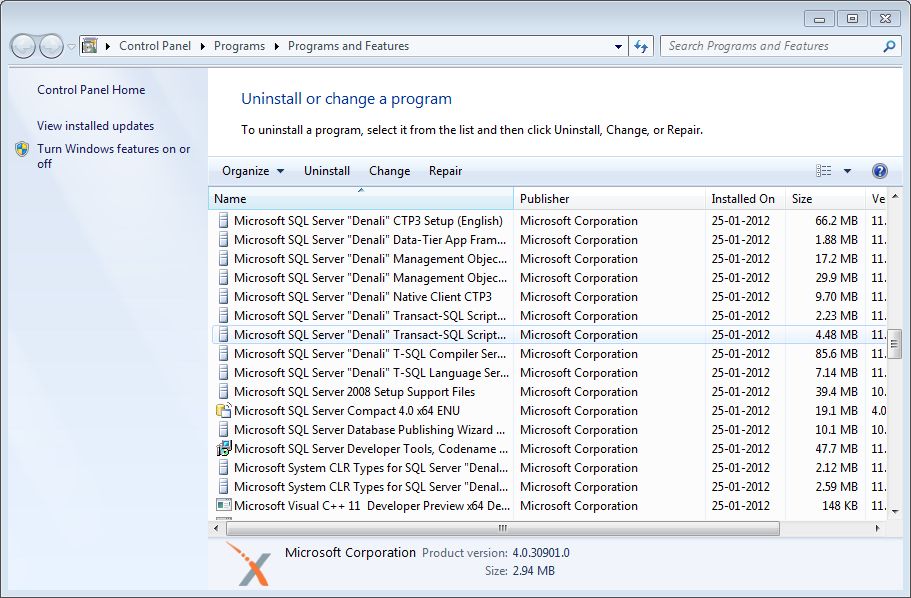The image size is (911, 598).
Task: Click the vertical scrollbar thumb
Action: click(x=895, y=344)
